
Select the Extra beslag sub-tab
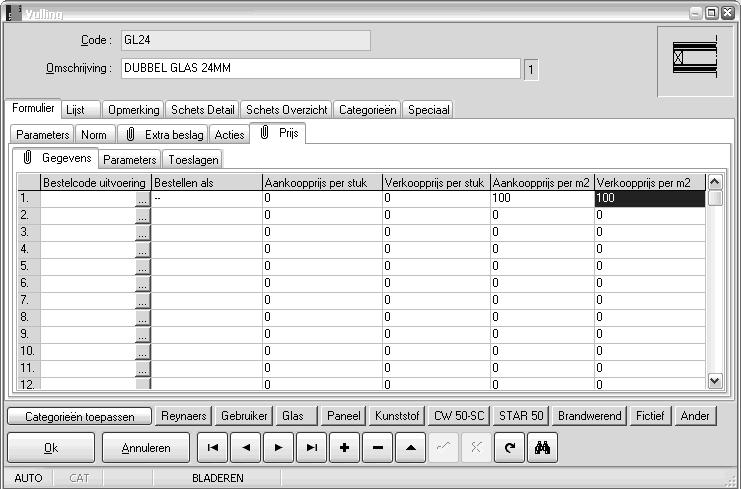click(163, 135)
